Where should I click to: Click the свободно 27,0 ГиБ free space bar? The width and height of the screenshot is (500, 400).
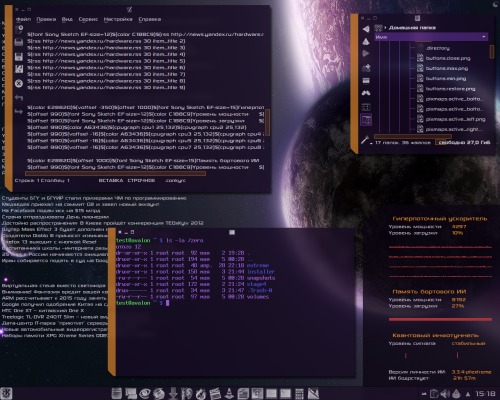(x=463, y=142)
